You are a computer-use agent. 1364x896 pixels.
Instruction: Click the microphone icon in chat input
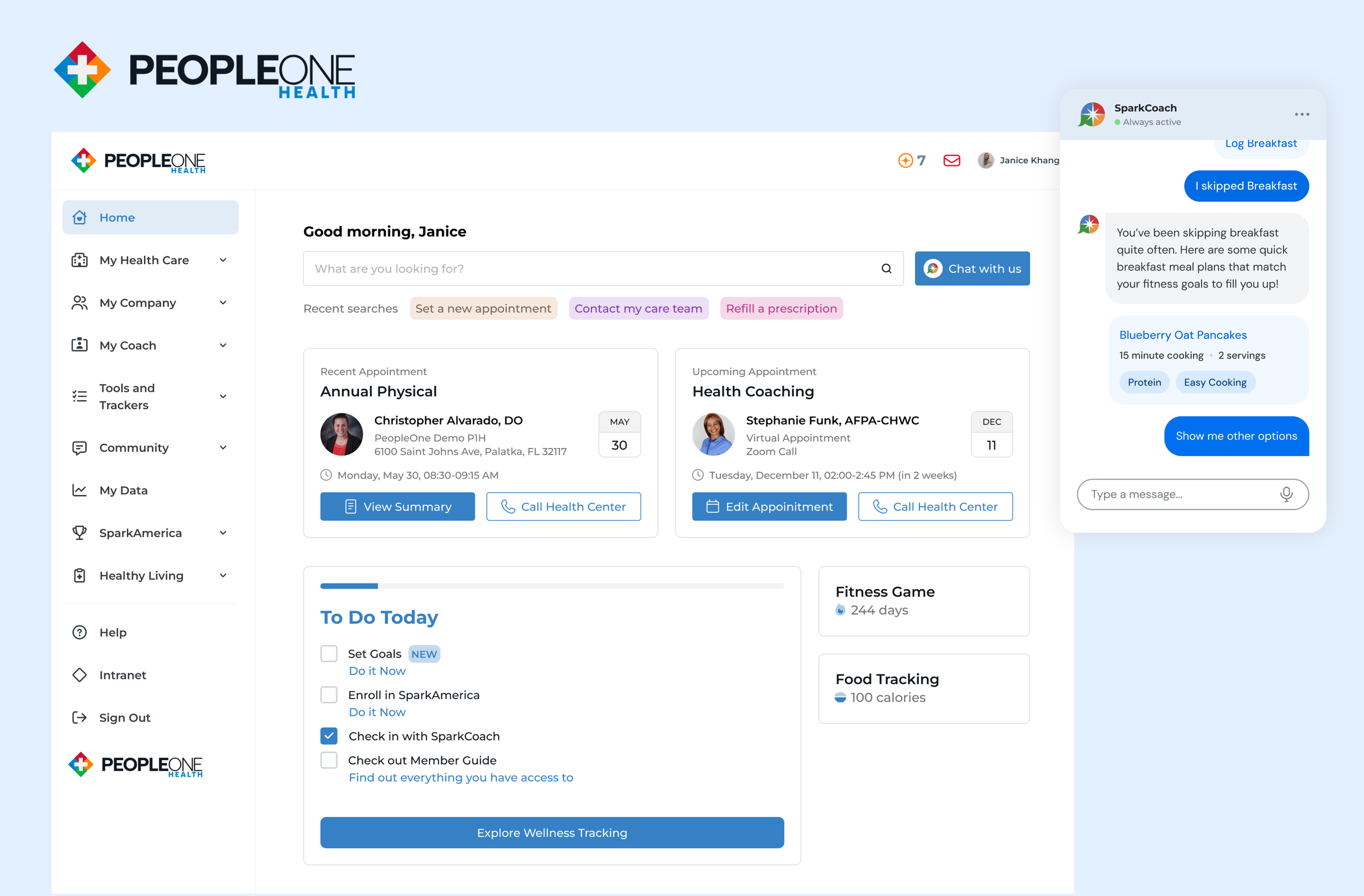(1286, 494)
